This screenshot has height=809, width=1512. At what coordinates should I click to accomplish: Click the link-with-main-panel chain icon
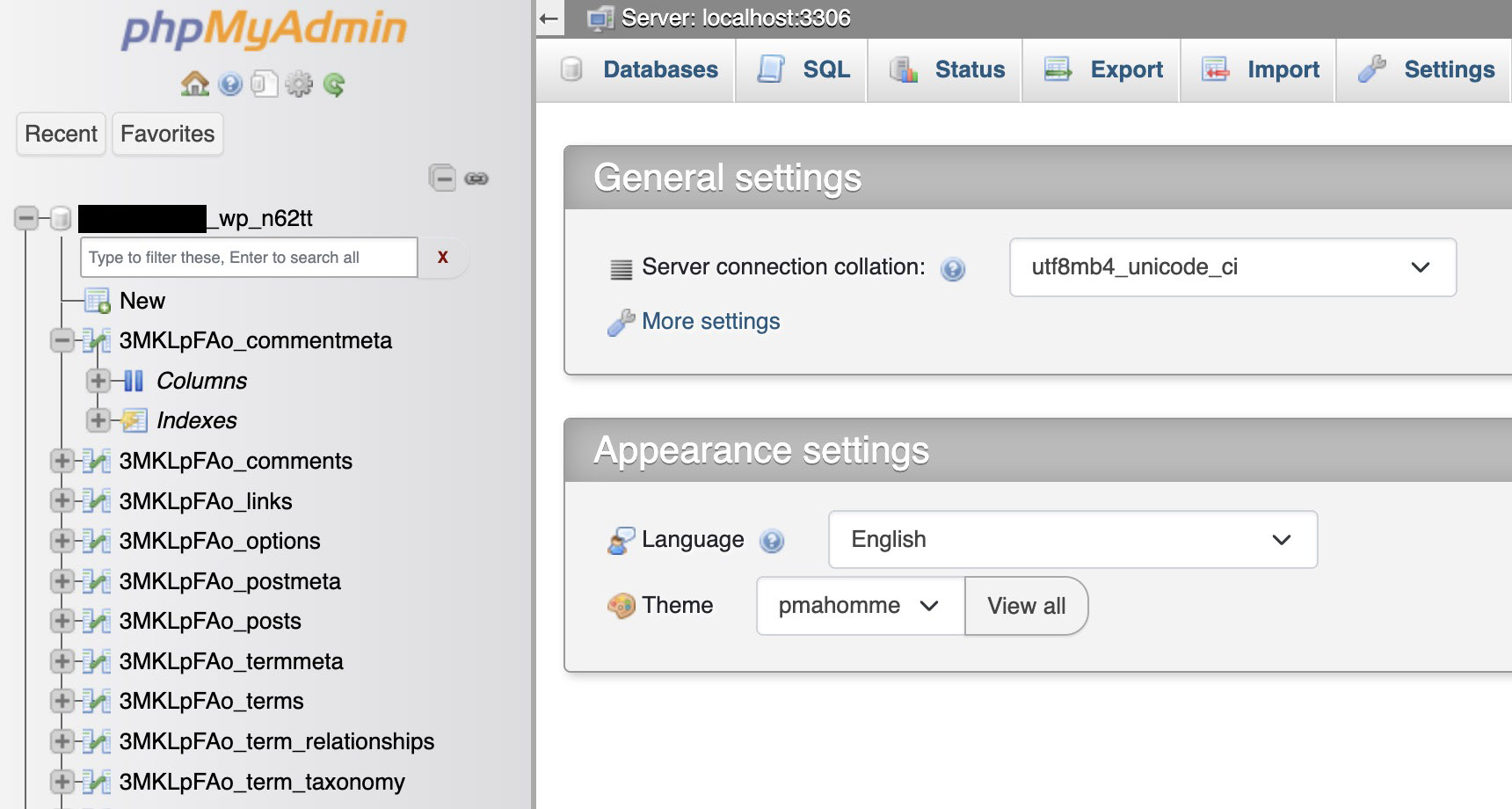coord(476,179)
